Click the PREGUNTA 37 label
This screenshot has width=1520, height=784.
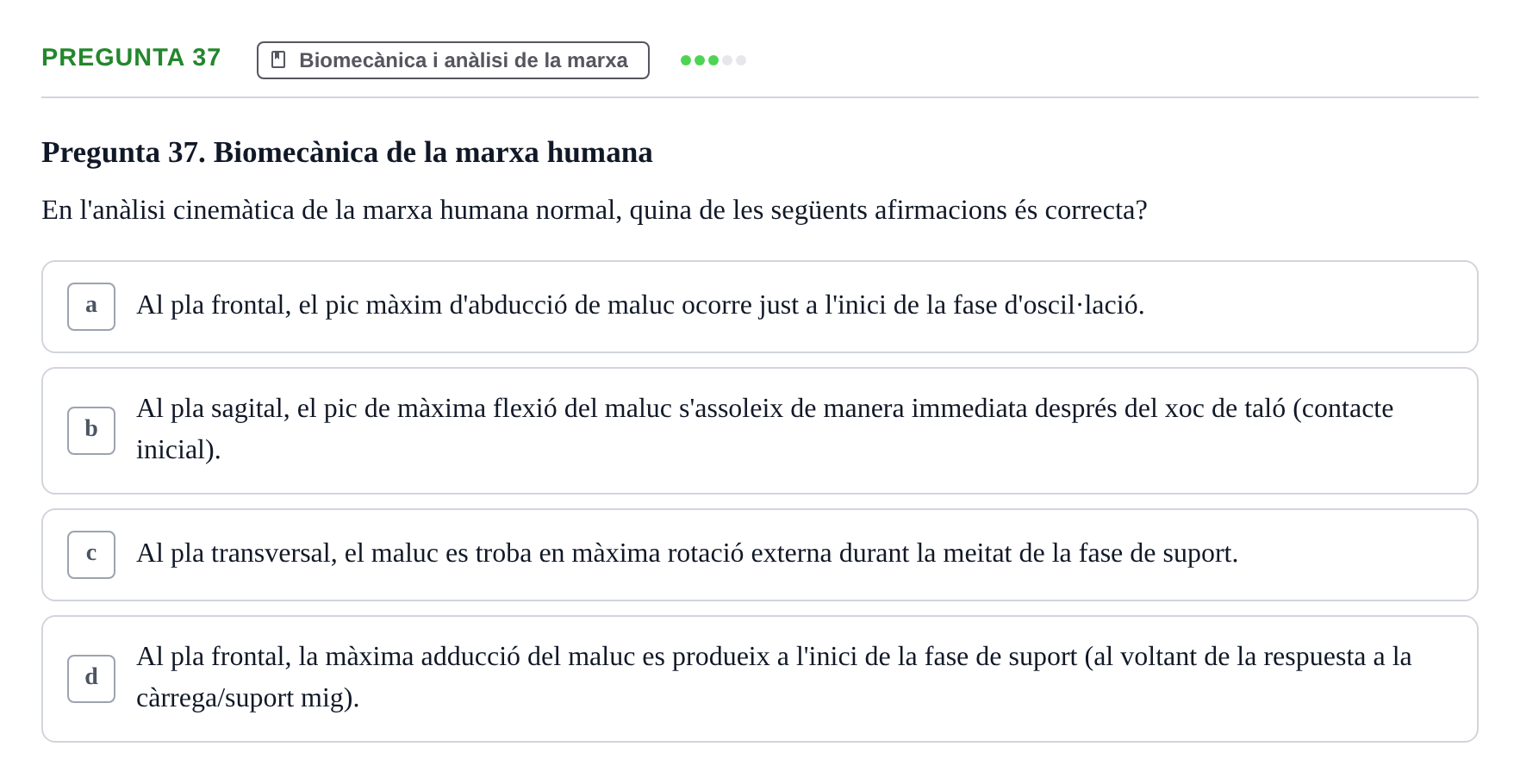pyautogui.click(x=131, y=58)
